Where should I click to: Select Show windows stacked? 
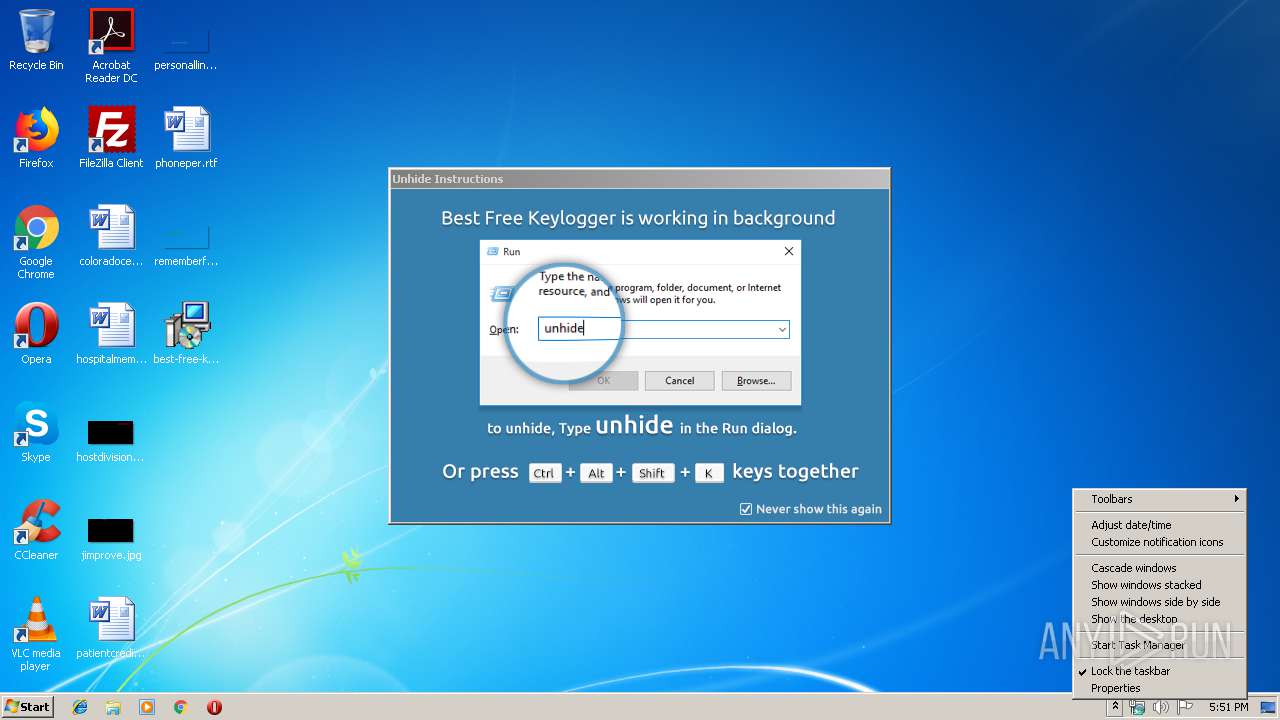1160,585
